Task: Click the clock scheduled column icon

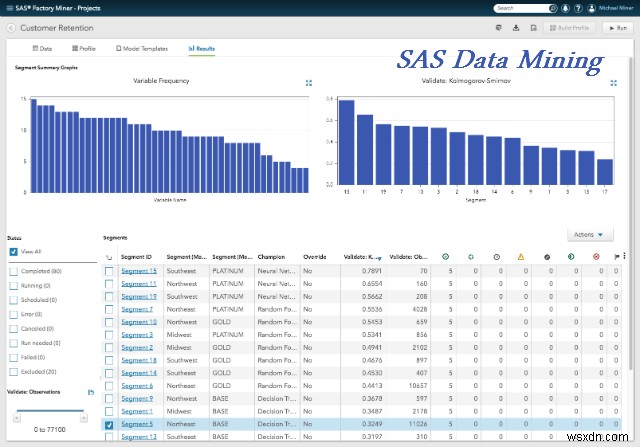Action: (x=497, y=256)
